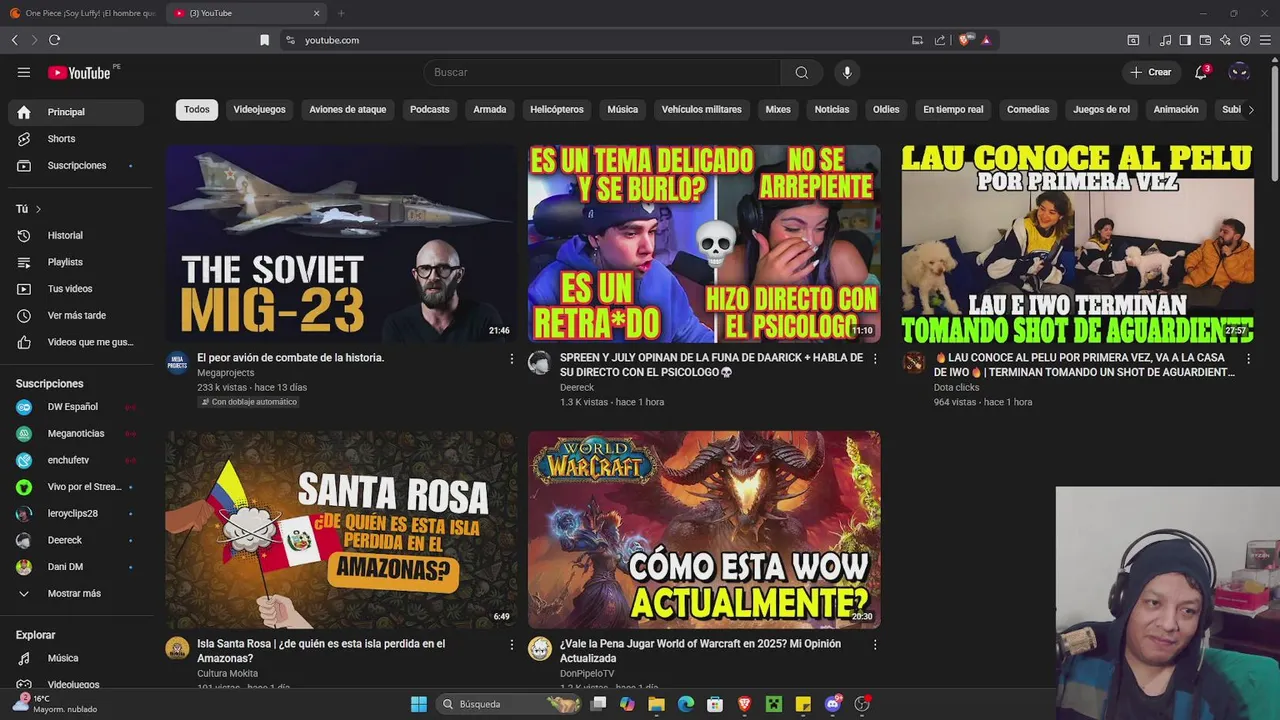Open the browser main menu
This screenshot has width=1280, height=720.
coord(1266,40)
